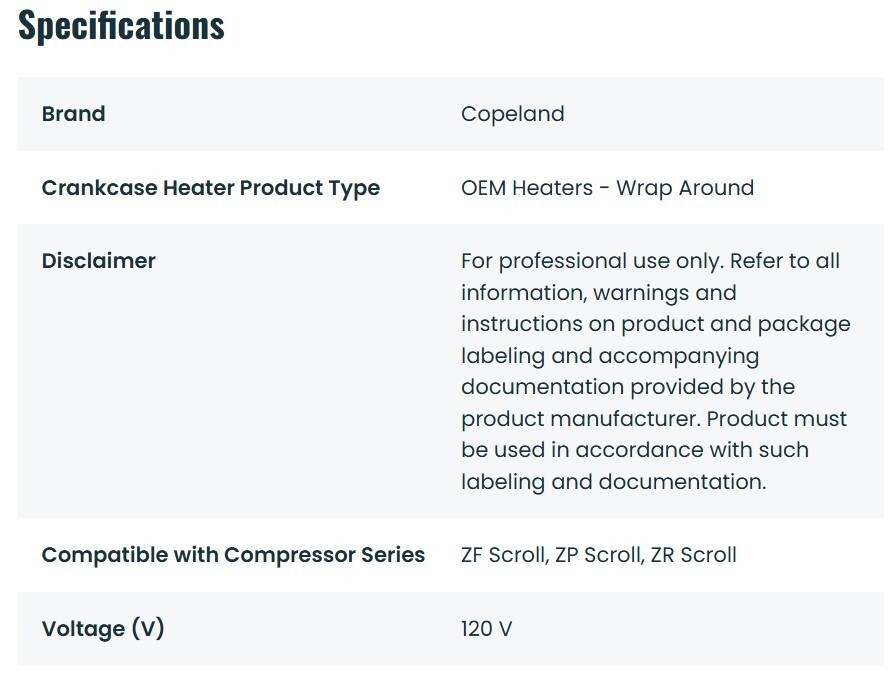
Task: Select Compatible with Compressor Series label
Action: point(233,555)
